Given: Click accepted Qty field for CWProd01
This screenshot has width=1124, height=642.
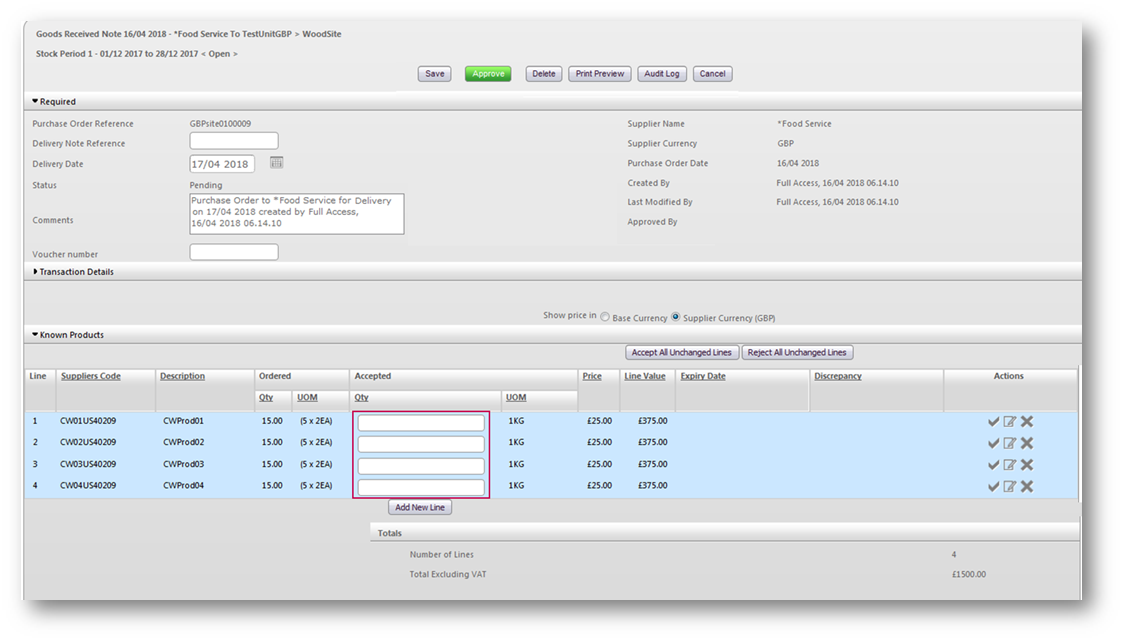Looking at the screenshot, I should [x=421, y=423].
